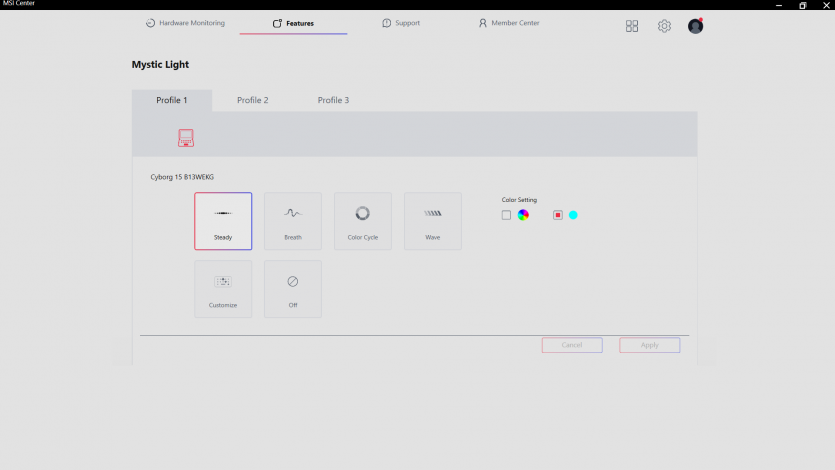The image size is (835, 470).
Task: Enable the rainbow color checkbox
Action: pos(507,215)
